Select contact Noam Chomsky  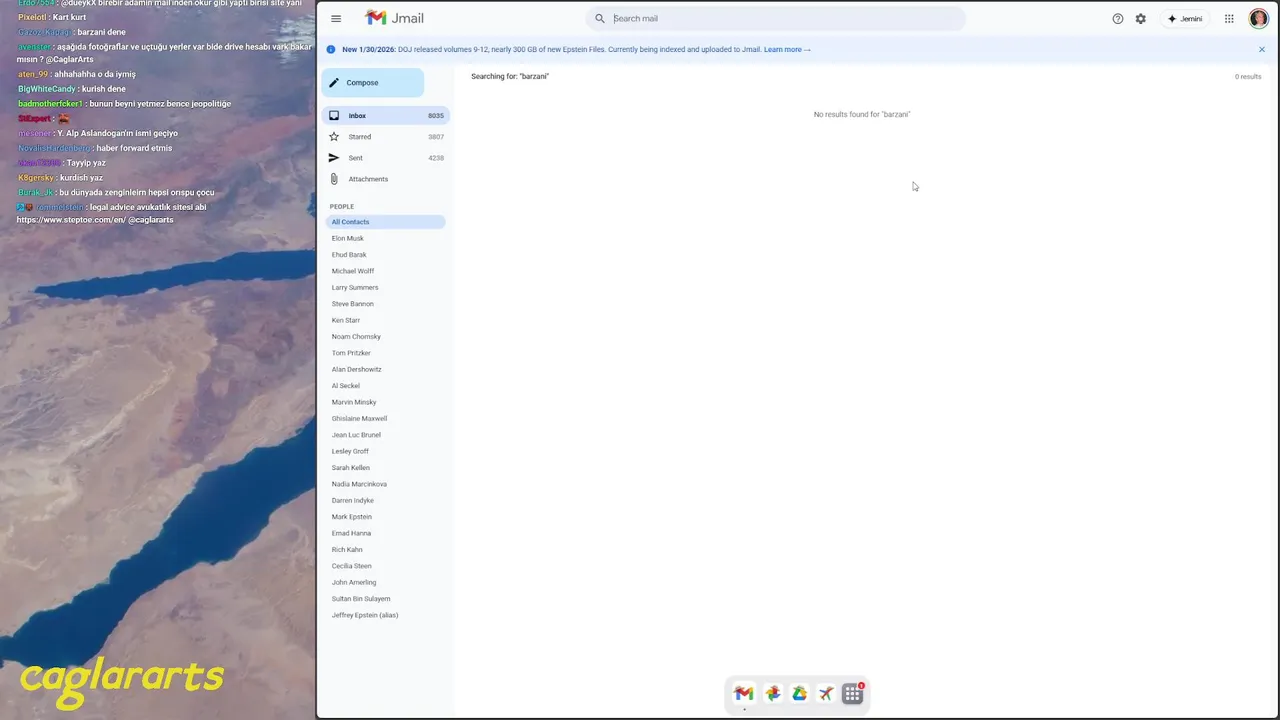[x=356, y=336]
